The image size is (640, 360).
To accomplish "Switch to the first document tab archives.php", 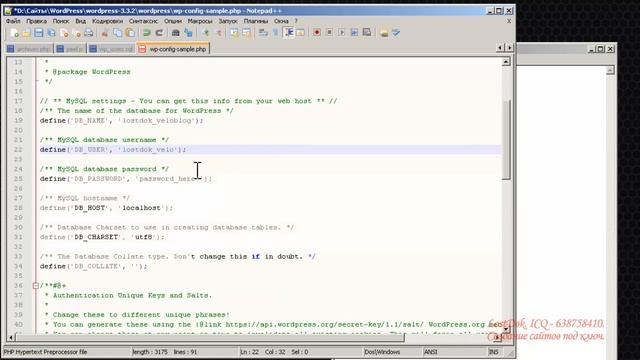I will point(29,49).
